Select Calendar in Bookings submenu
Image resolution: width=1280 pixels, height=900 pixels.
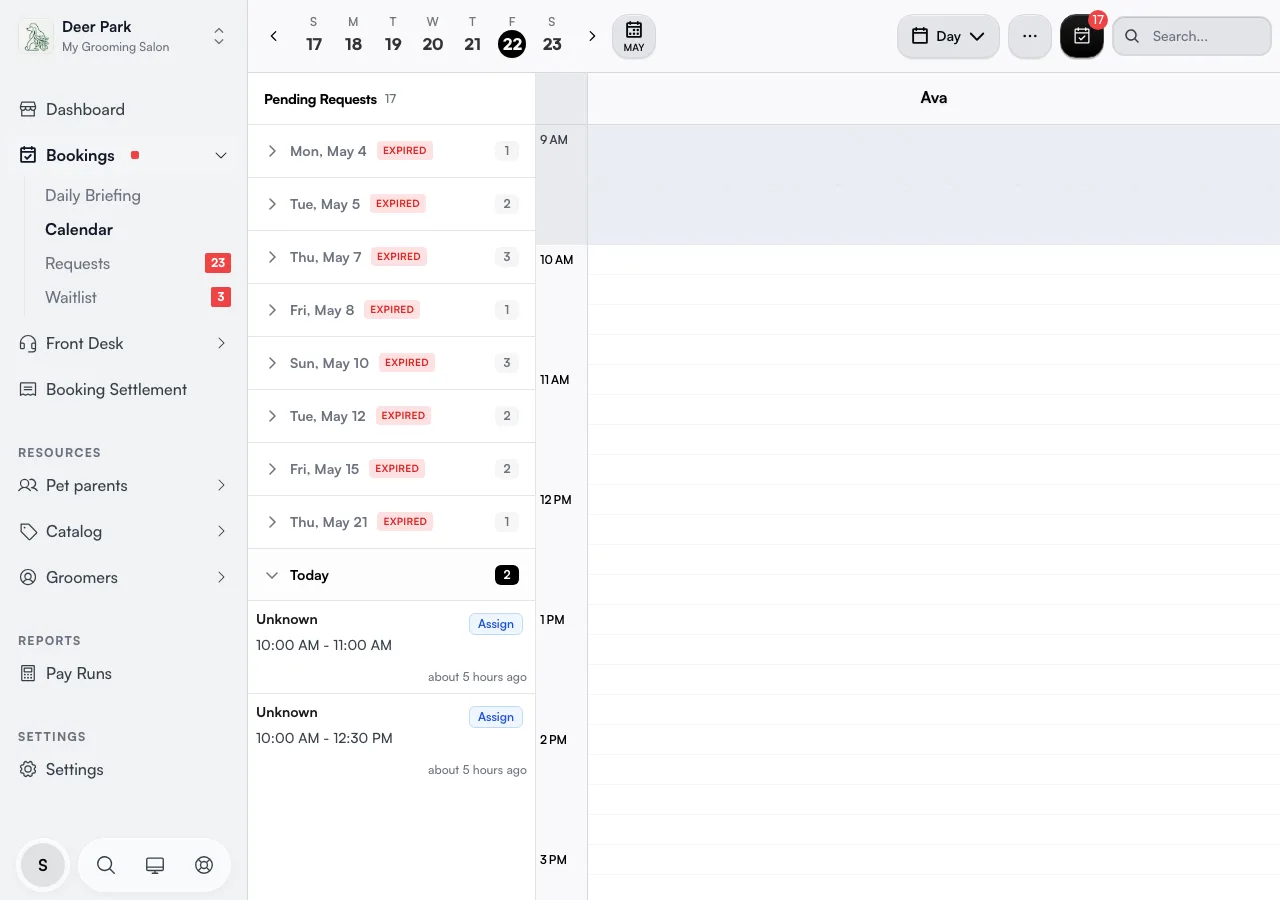click(x=79, y=229)
